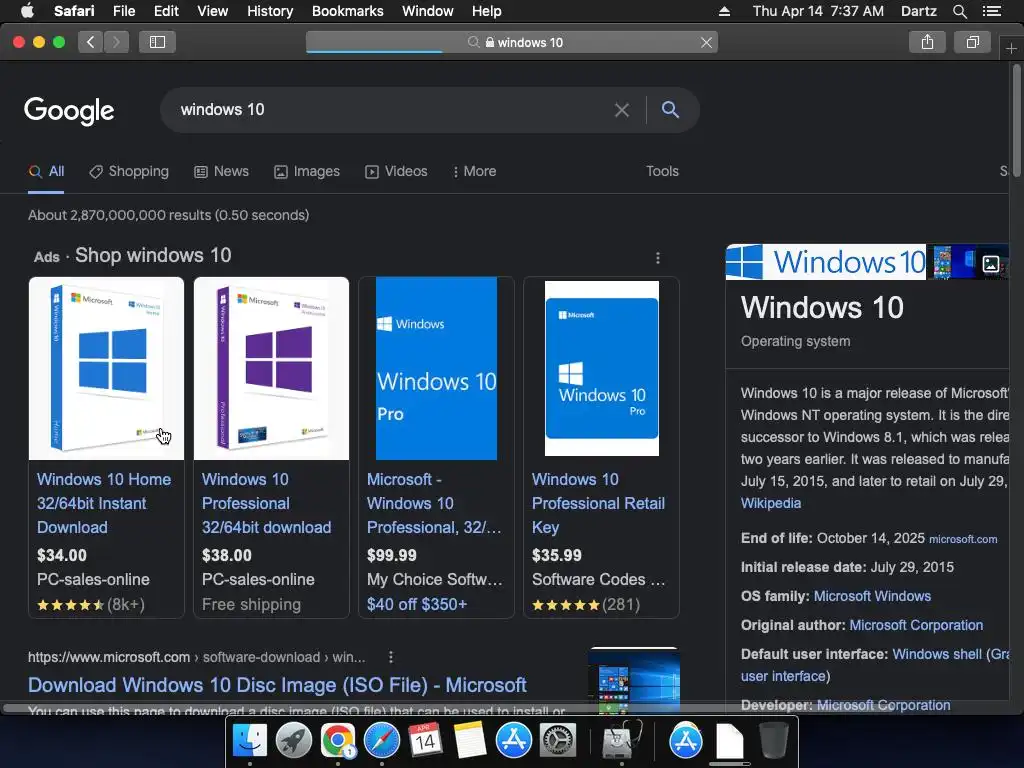Click the Windows 10 Home box thumbnail
The image size is (1024, 768).
[x=106, y=368]
